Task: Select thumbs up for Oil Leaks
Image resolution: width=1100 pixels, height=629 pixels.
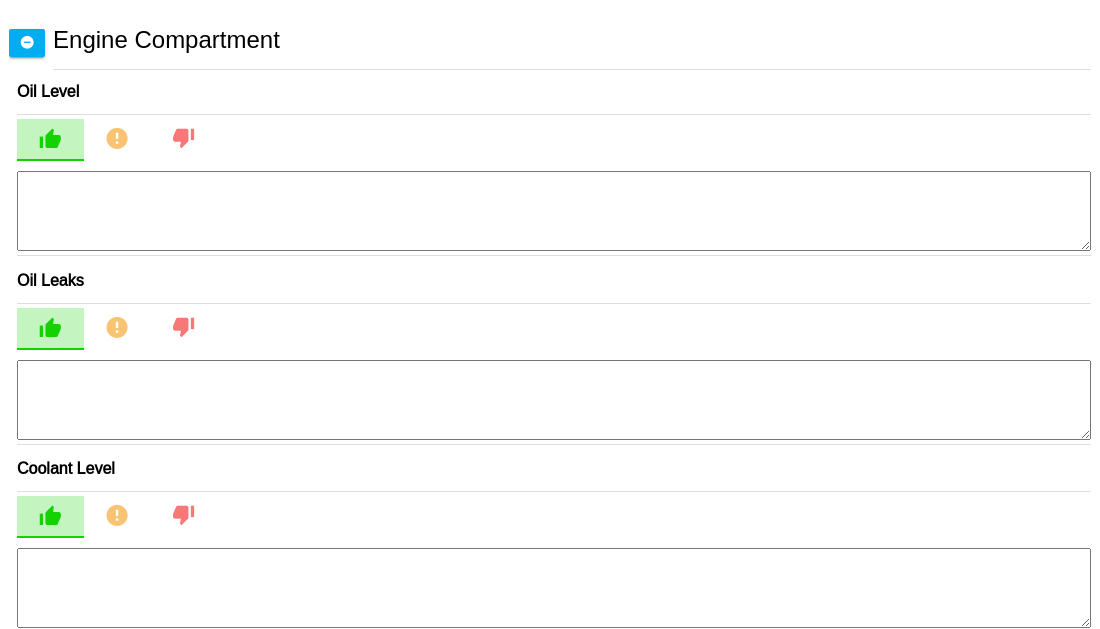Action: pos(50,328)
